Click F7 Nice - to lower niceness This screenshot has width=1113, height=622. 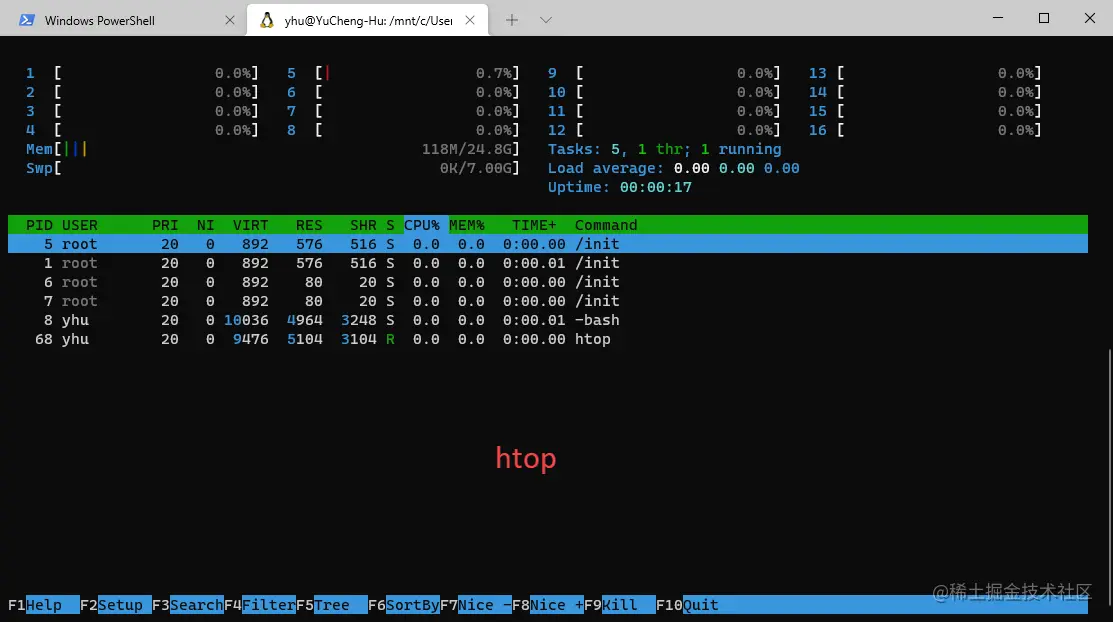476,605
